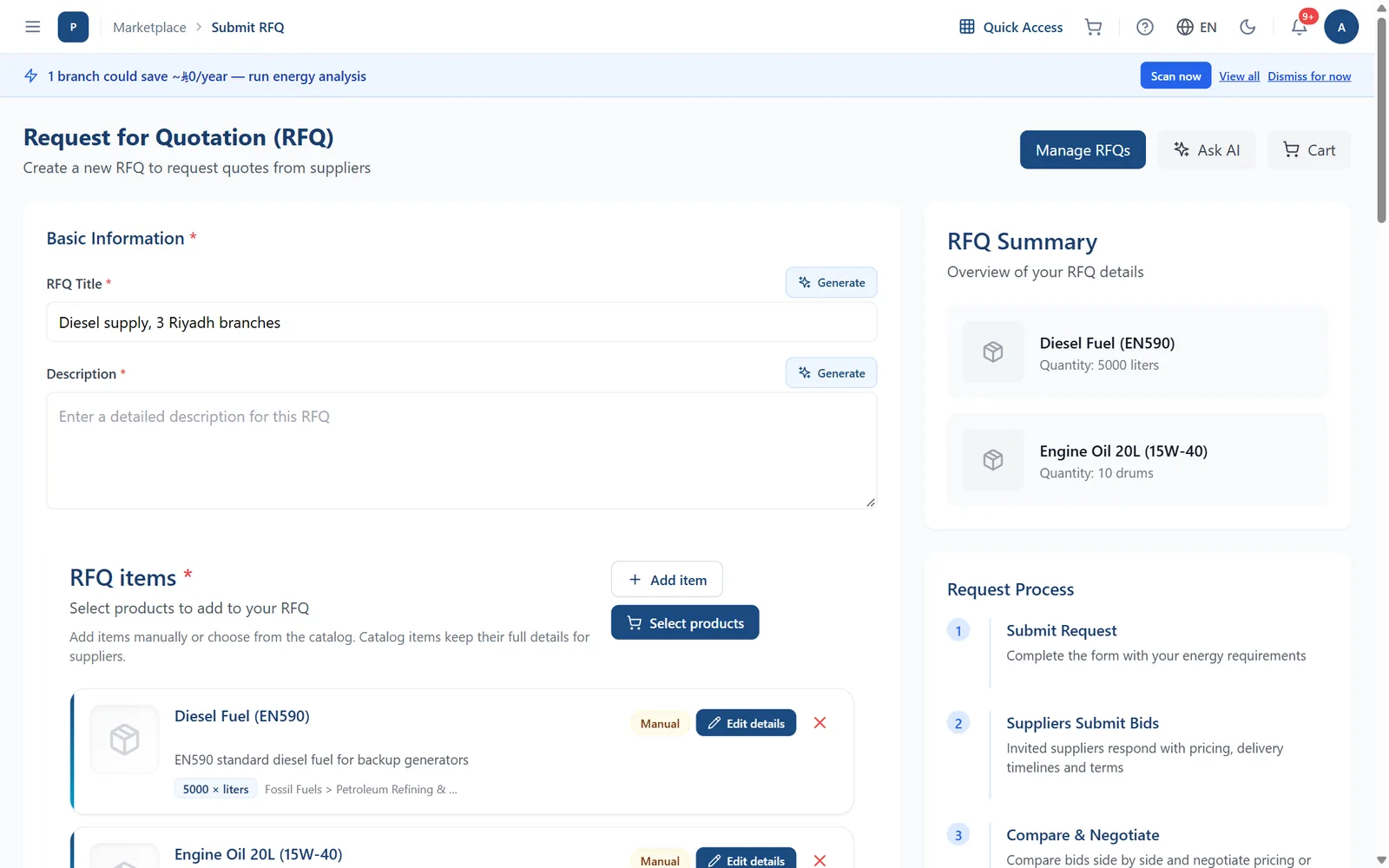Click Diesel Fuel summary package icon

pos(993,352)
